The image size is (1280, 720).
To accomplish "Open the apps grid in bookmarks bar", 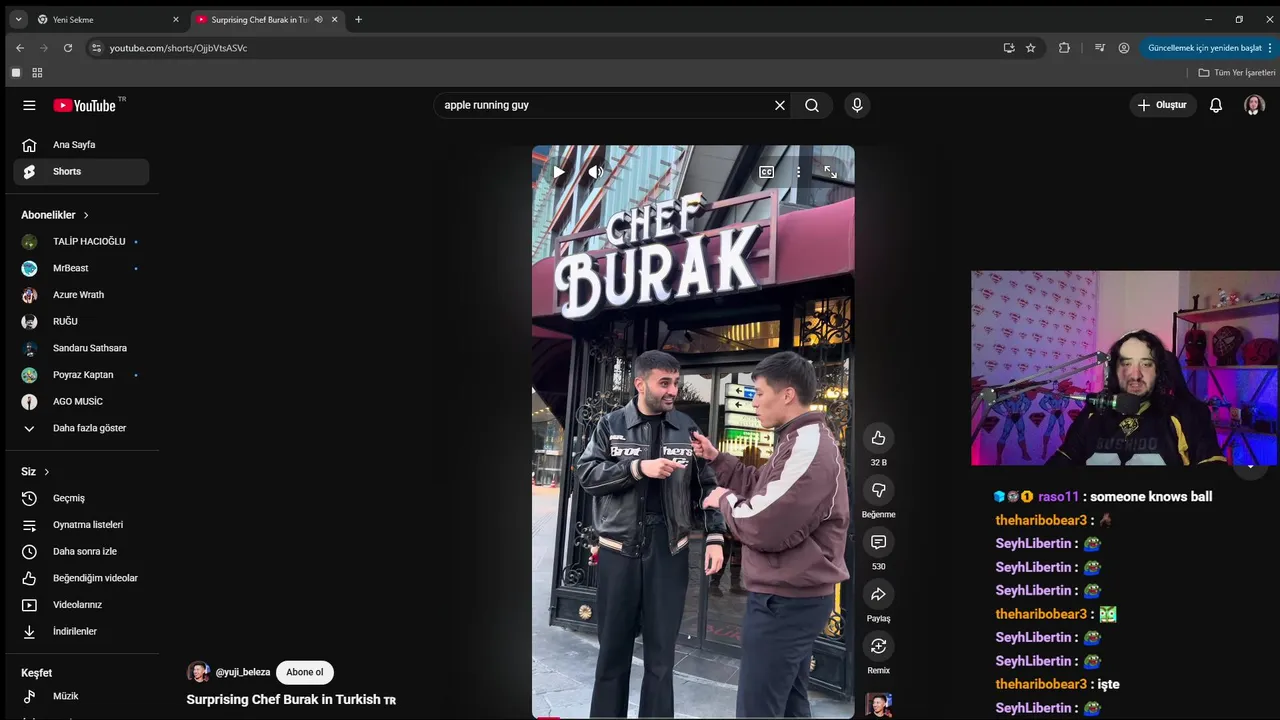I will coord(37,73).
